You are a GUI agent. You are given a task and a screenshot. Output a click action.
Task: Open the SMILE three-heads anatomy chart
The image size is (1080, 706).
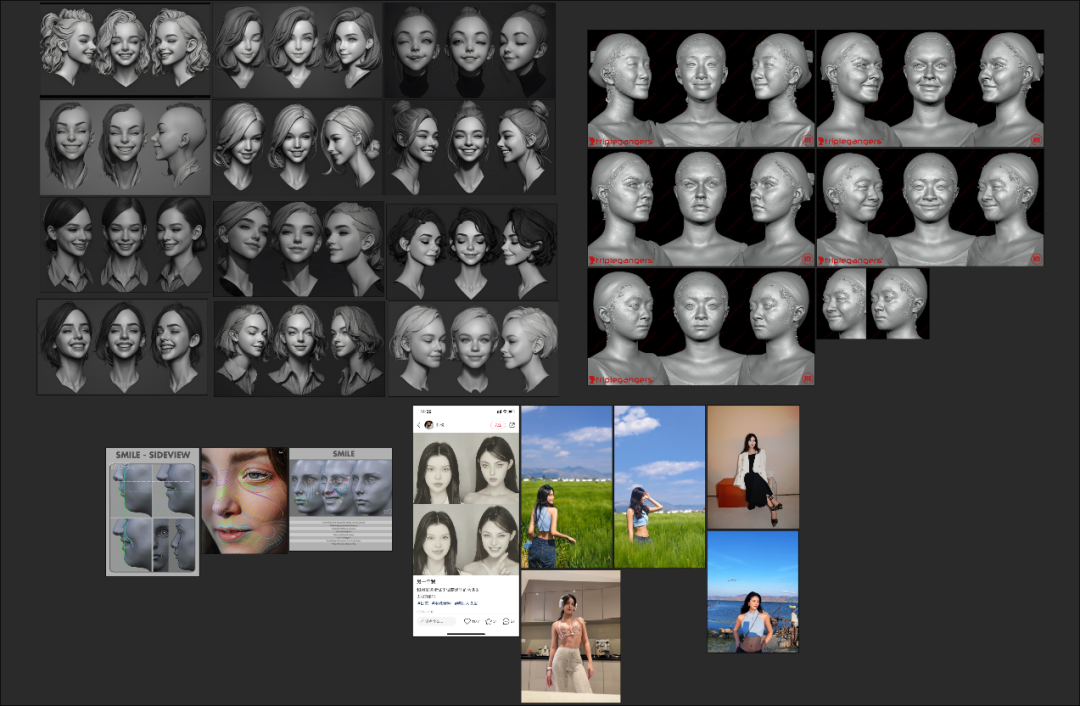click(x=341, y=499)
